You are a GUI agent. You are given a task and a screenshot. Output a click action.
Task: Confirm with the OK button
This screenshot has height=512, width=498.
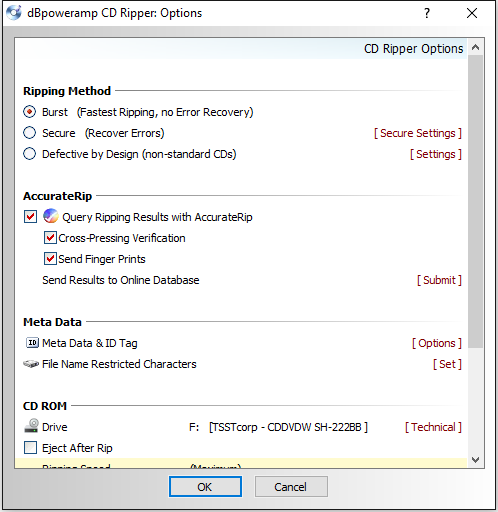tap(205, 487)
